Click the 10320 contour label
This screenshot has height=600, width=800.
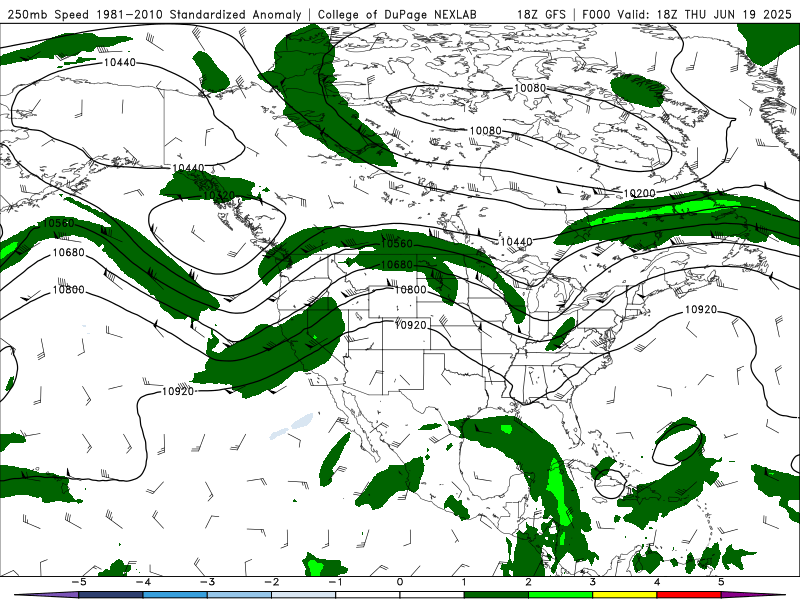click(x=219, y=195)
